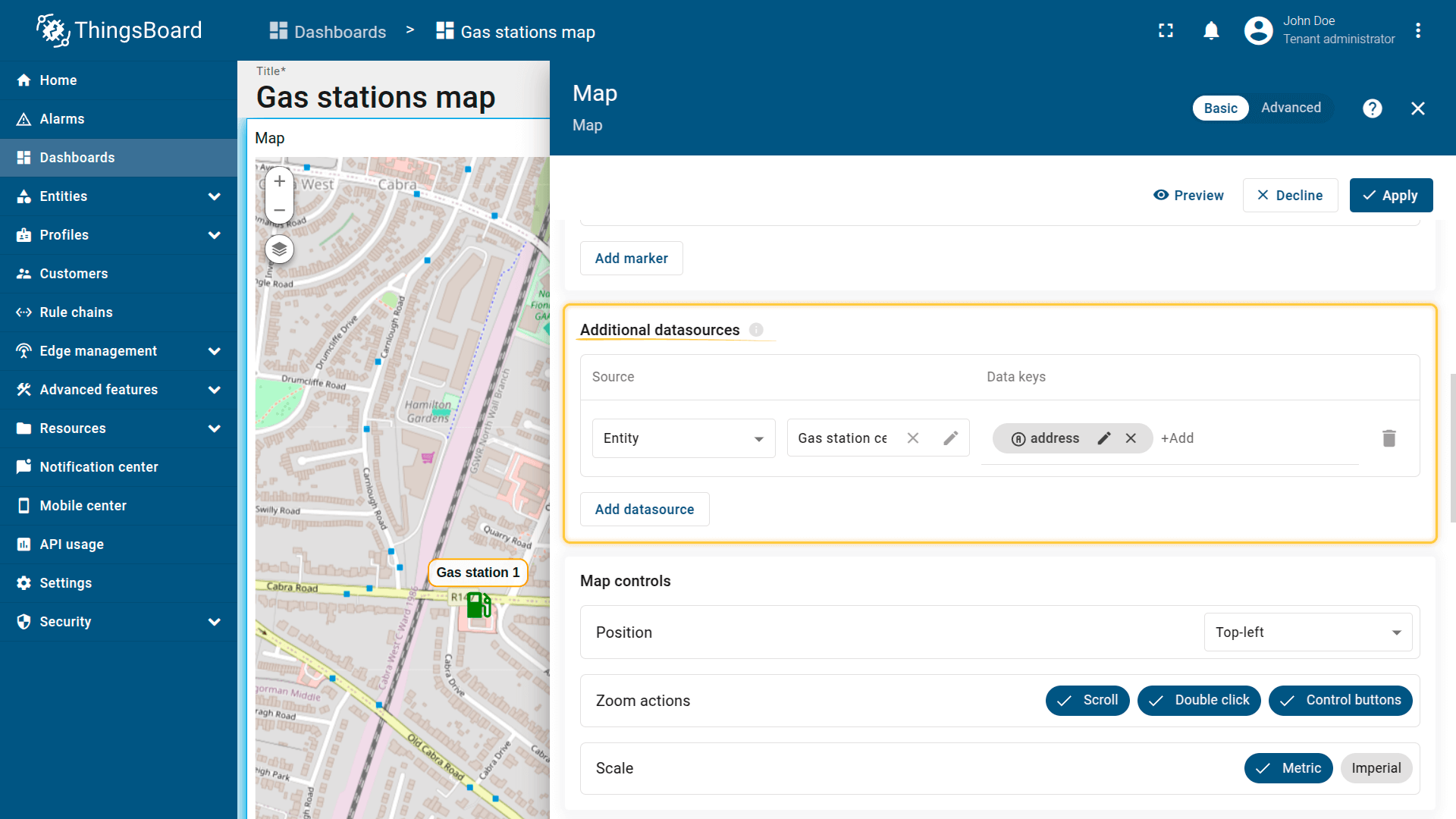Select Imperial scale option

pyautogui.click(x=1376, y=768)
